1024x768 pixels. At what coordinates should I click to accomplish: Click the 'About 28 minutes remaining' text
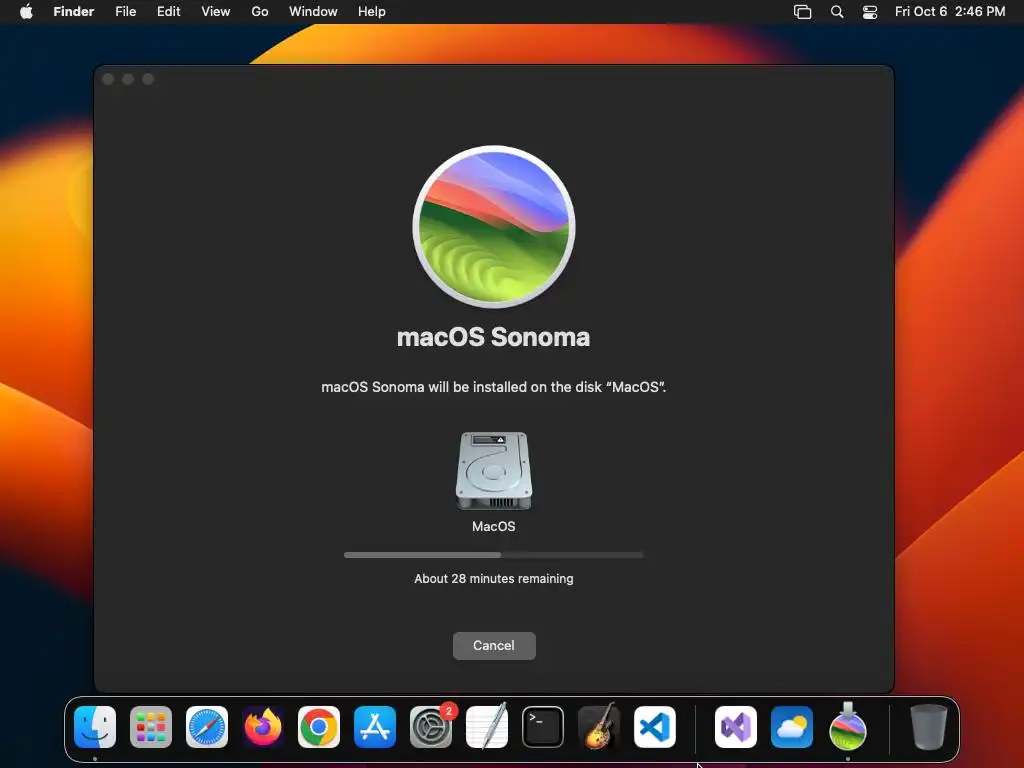pyautogui.click(x=494, y=579)
